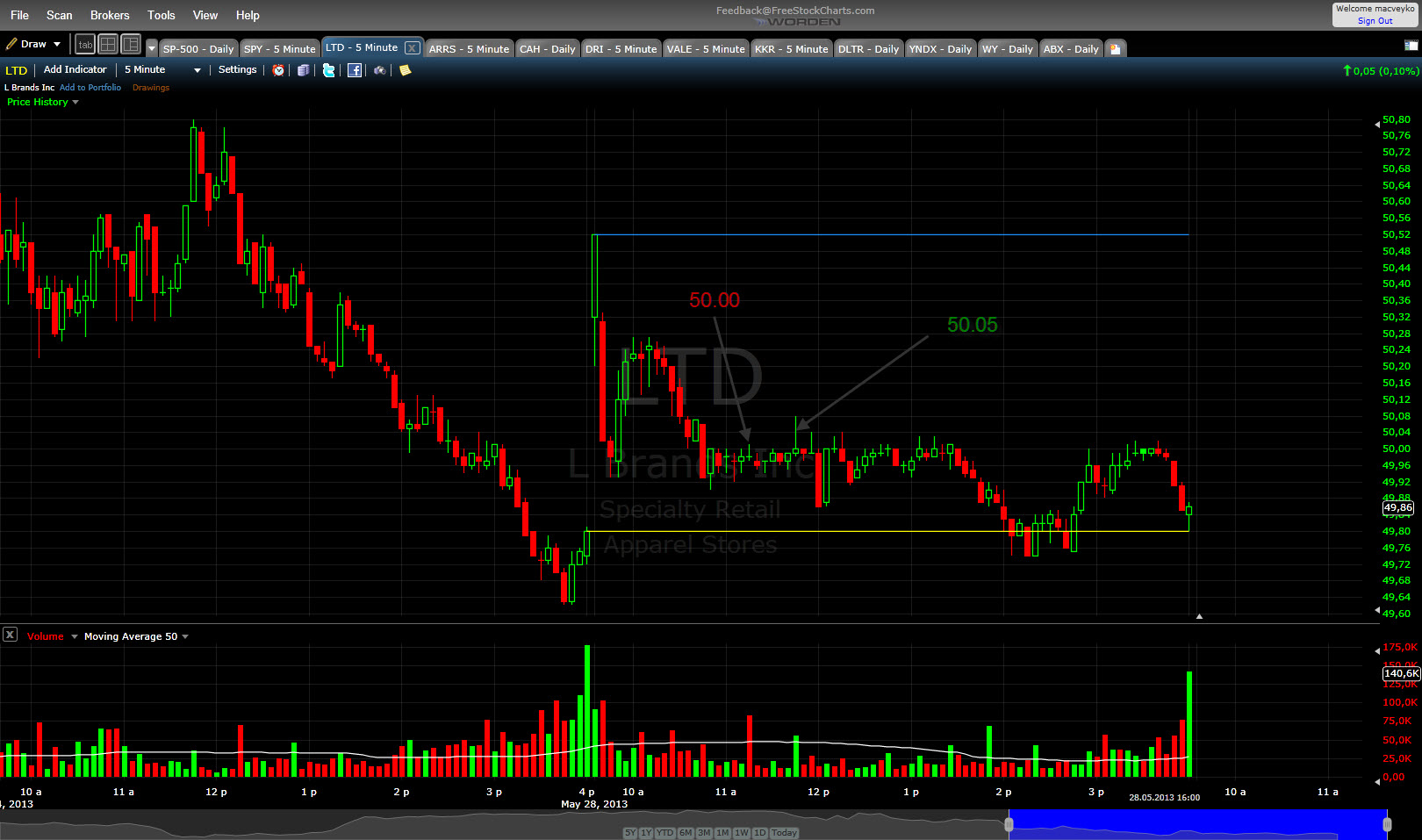Click Add Indicator button
Viewport: 1422px width, 840px height.
pyautogui.click(x=75, y=70)
